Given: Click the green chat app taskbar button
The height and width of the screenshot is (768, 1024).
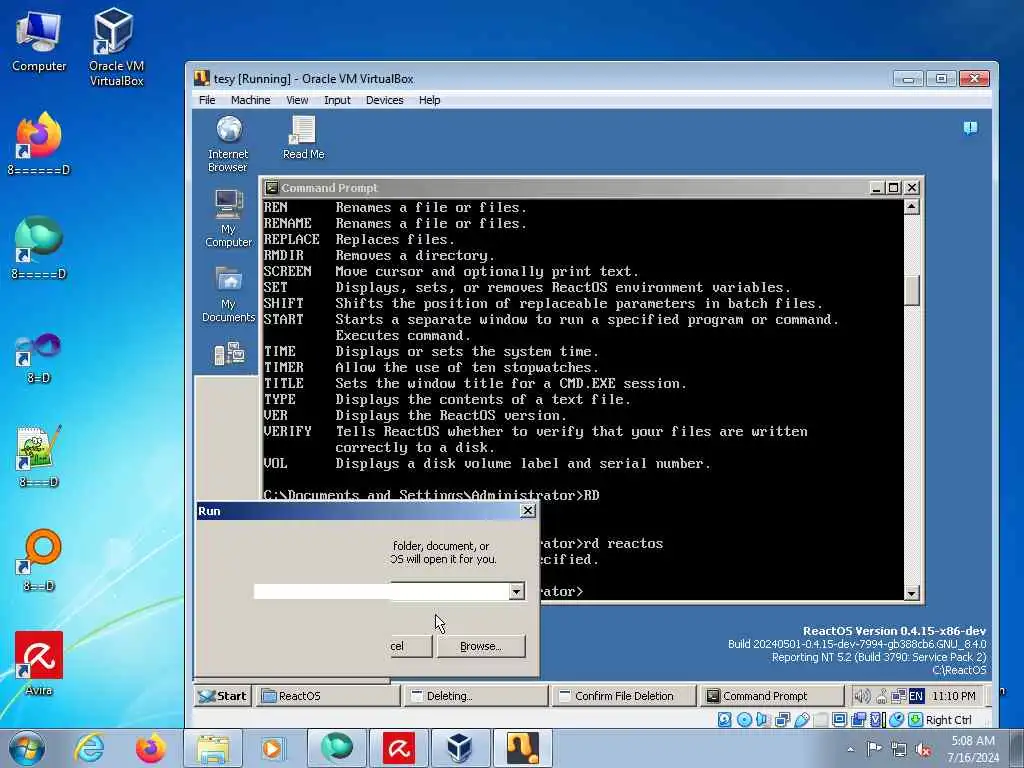Looking at the screenshot, I should coord(336,748).
